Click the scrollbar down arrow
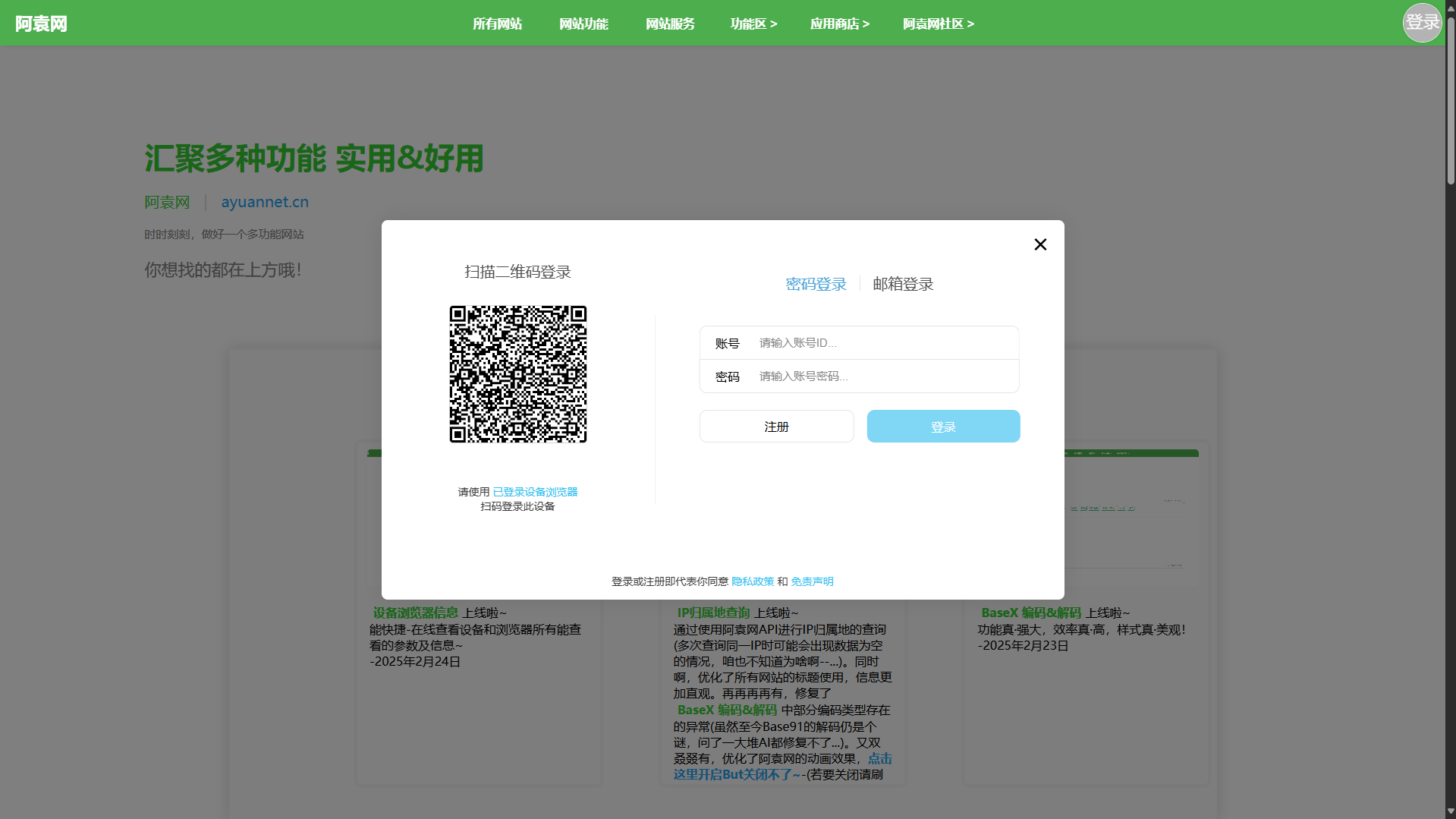 pos(1451,812)
